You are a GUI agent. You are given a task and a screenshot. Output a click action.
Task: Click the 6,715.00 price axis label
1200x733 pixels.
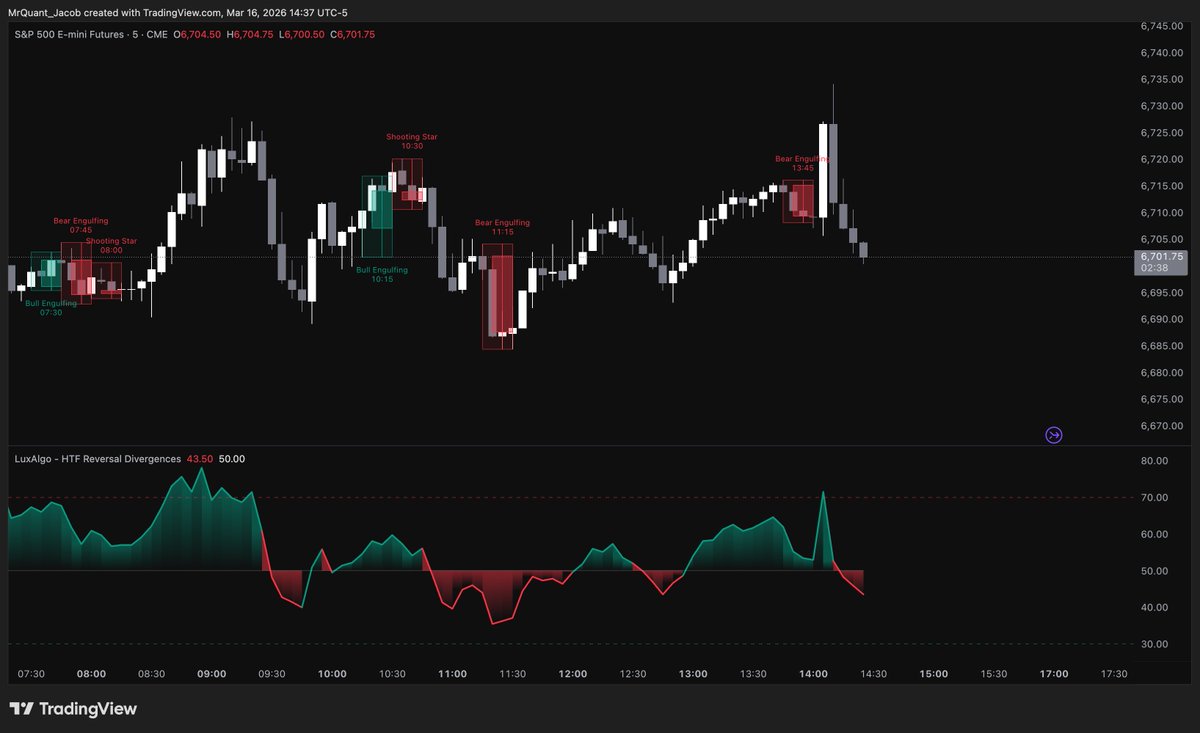(x=1162, y=186)
